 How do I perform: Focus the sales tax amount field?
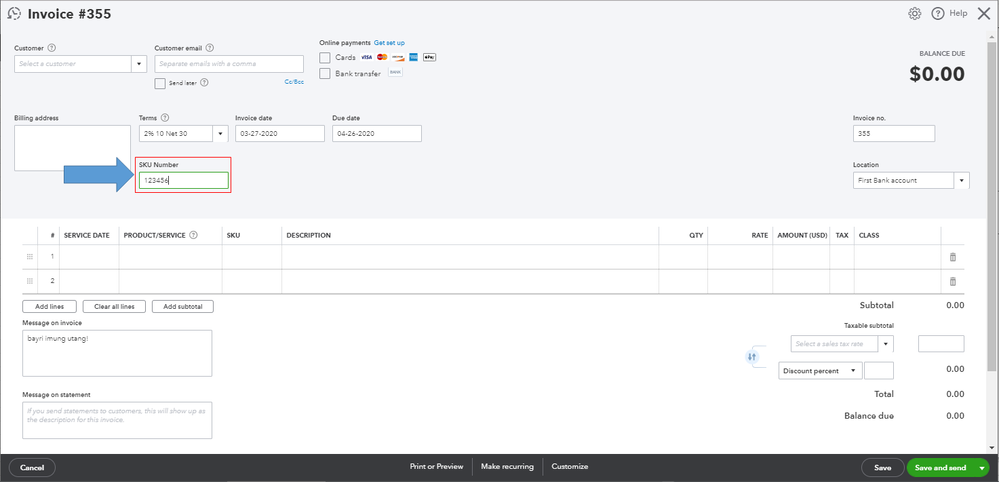[x=941, y=344]
